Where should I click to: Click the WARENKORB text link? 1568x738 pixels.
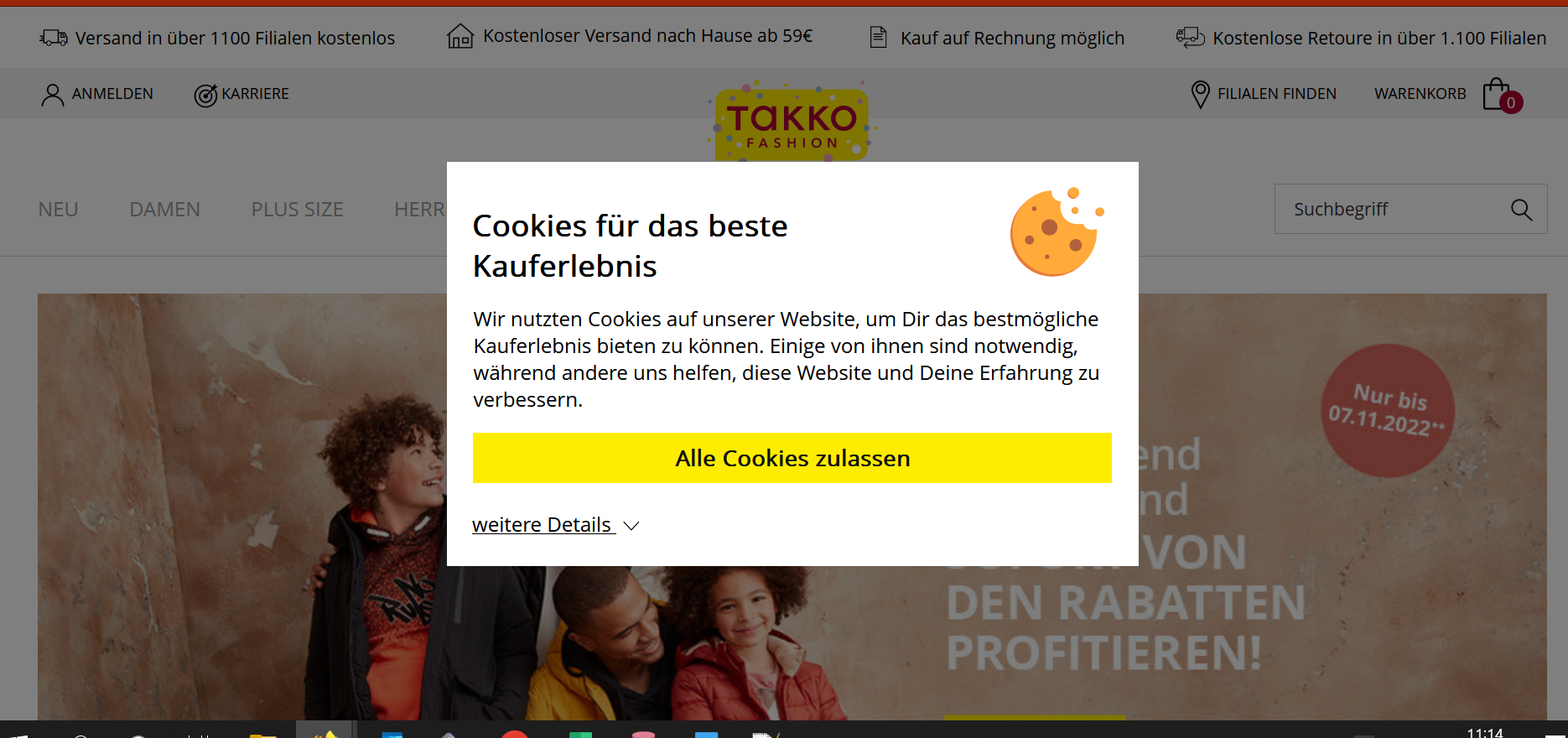(1420, 94)
